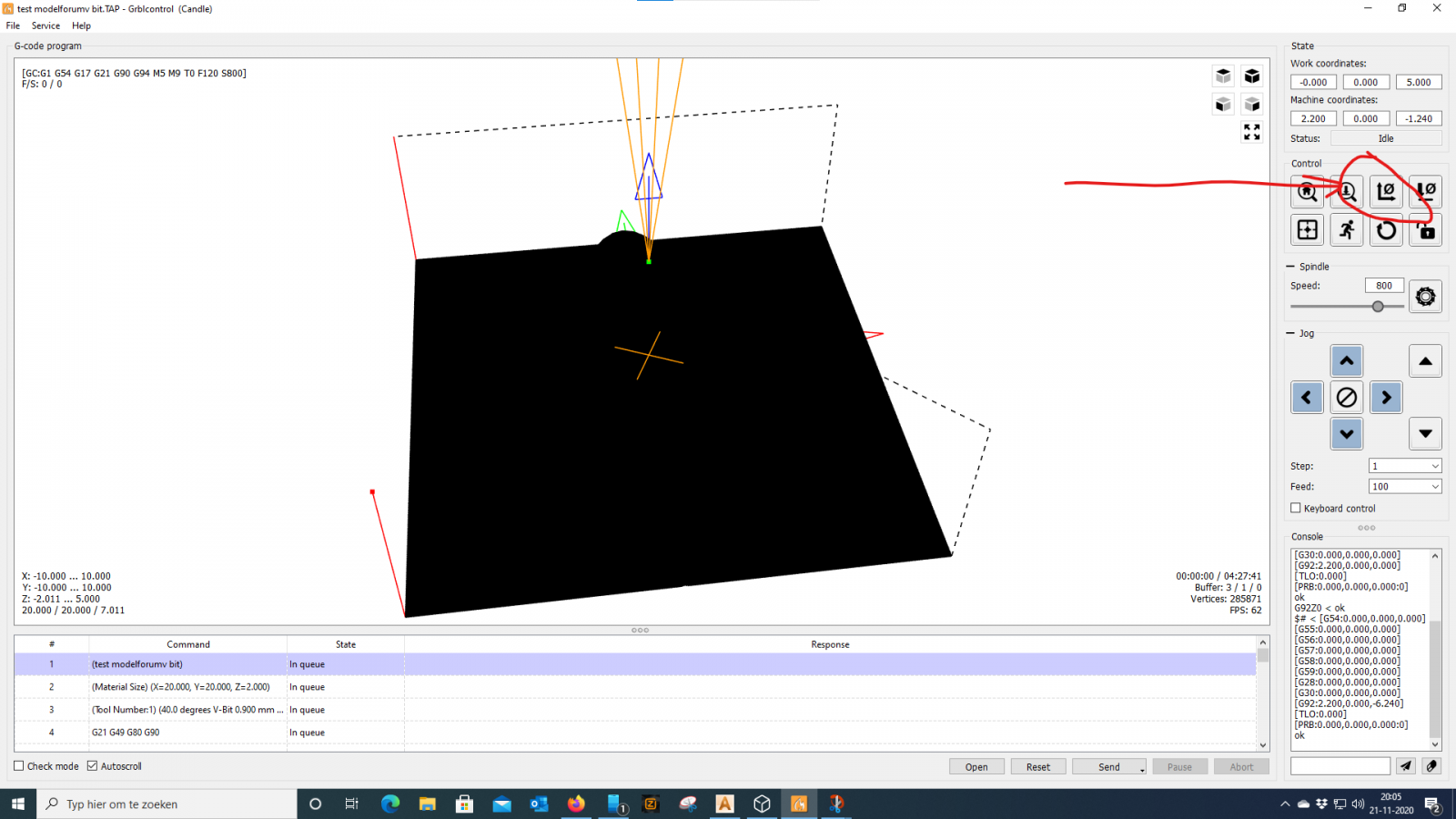
Task: Open the Service menu
Action: pos(45,25)
